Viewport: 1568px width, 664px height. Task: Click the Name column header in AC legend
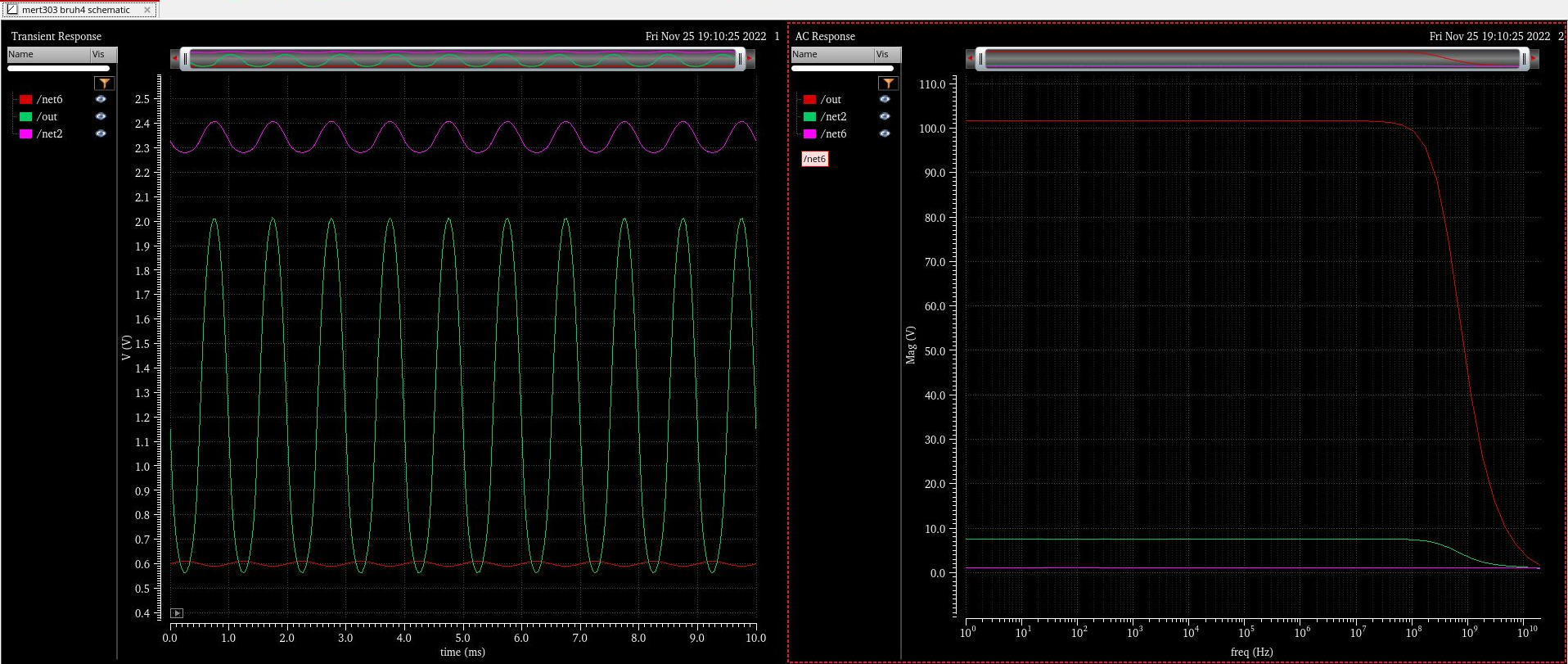(832, 54)
